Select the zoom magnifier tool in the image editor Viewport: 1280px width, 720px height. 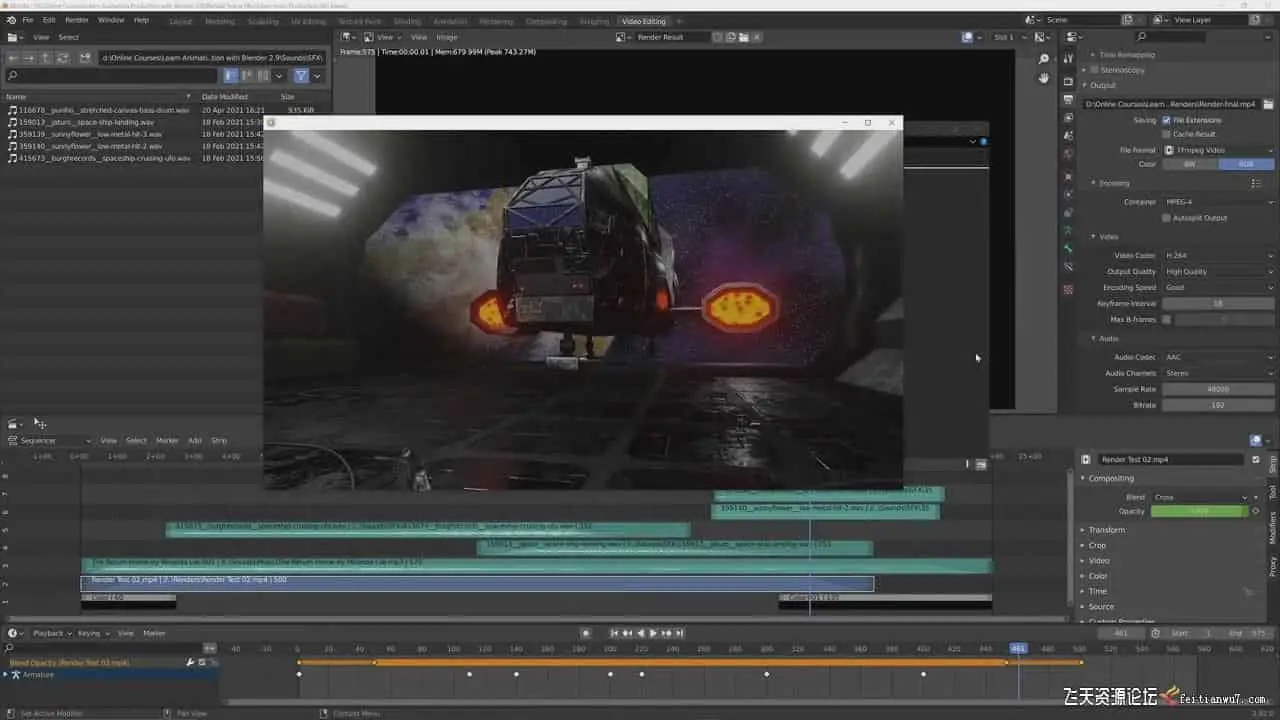pyautogui.click(x=1044, y=60)
